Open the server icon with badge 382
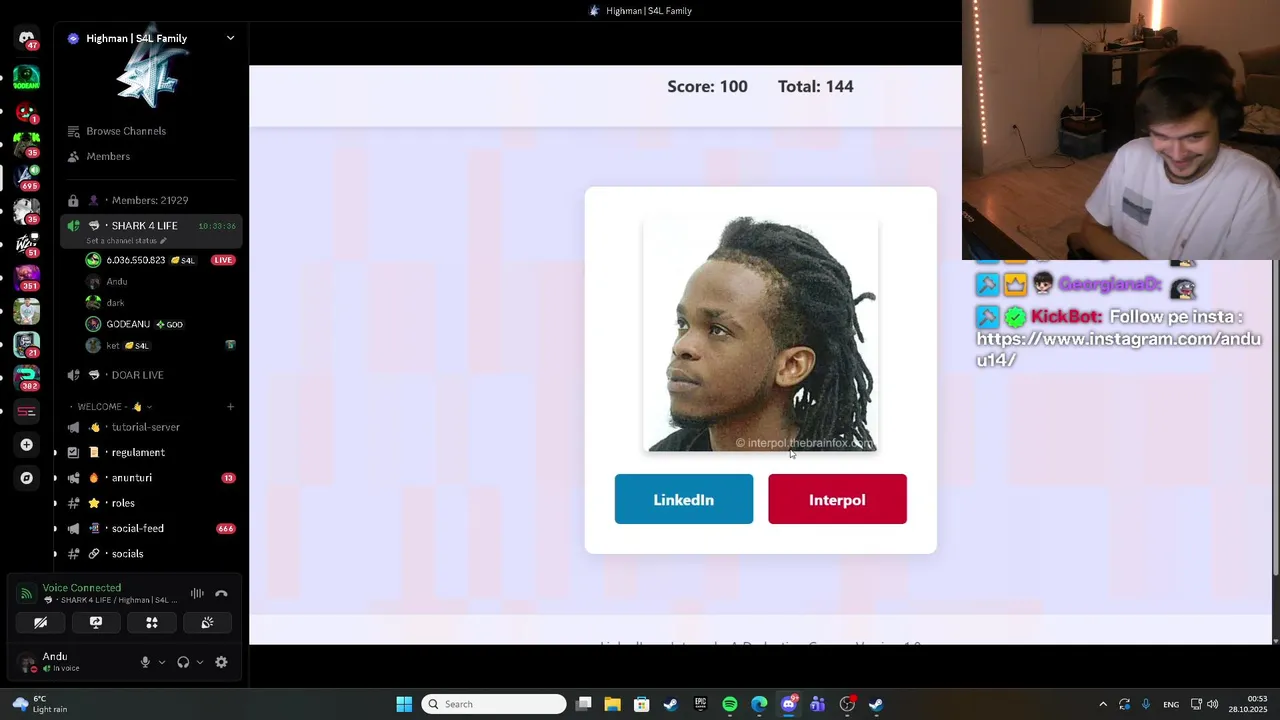Viewport: 1280px width, 720px height. 27,376
